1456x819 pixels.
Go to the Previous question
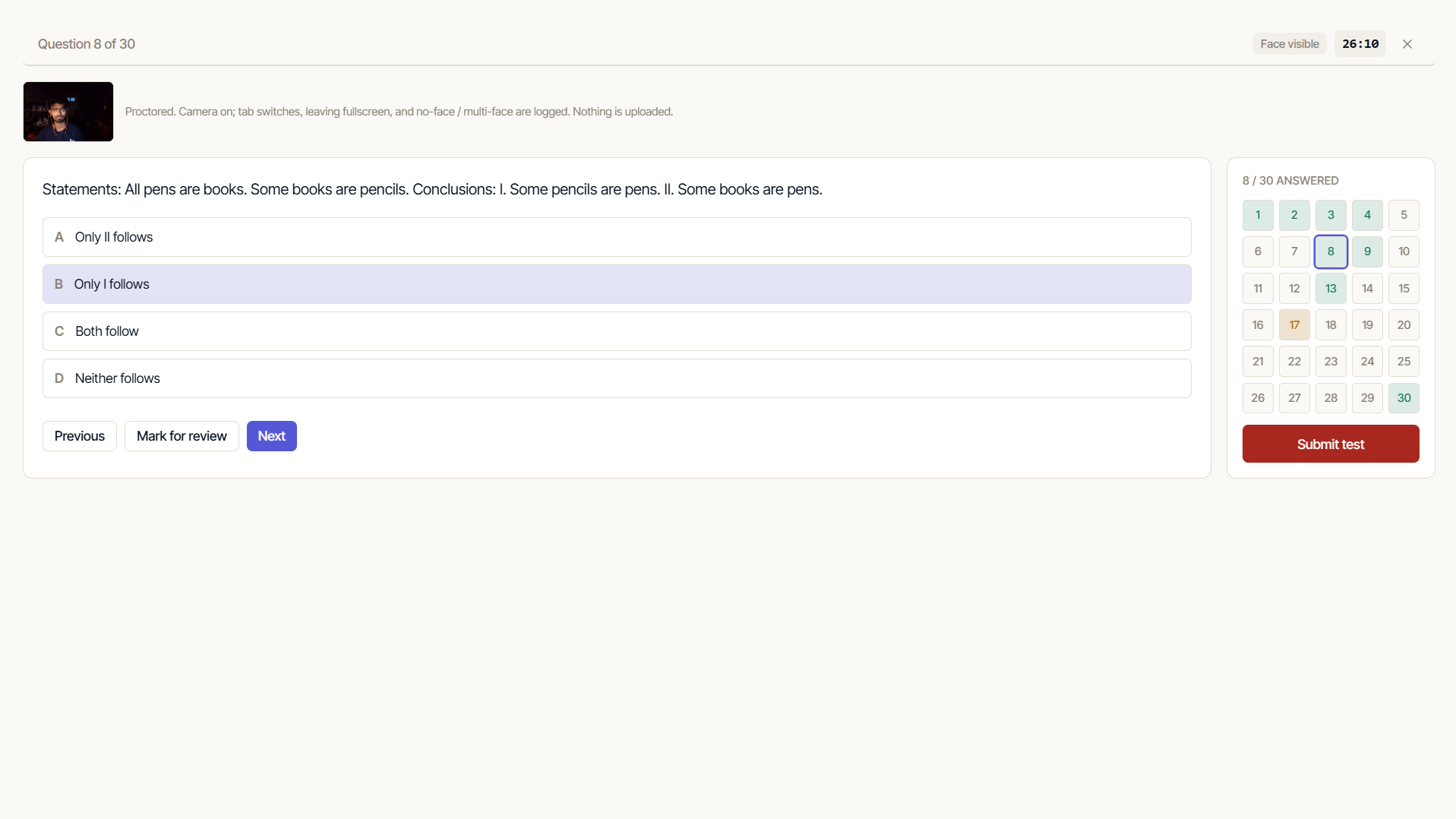coord(80,436)
